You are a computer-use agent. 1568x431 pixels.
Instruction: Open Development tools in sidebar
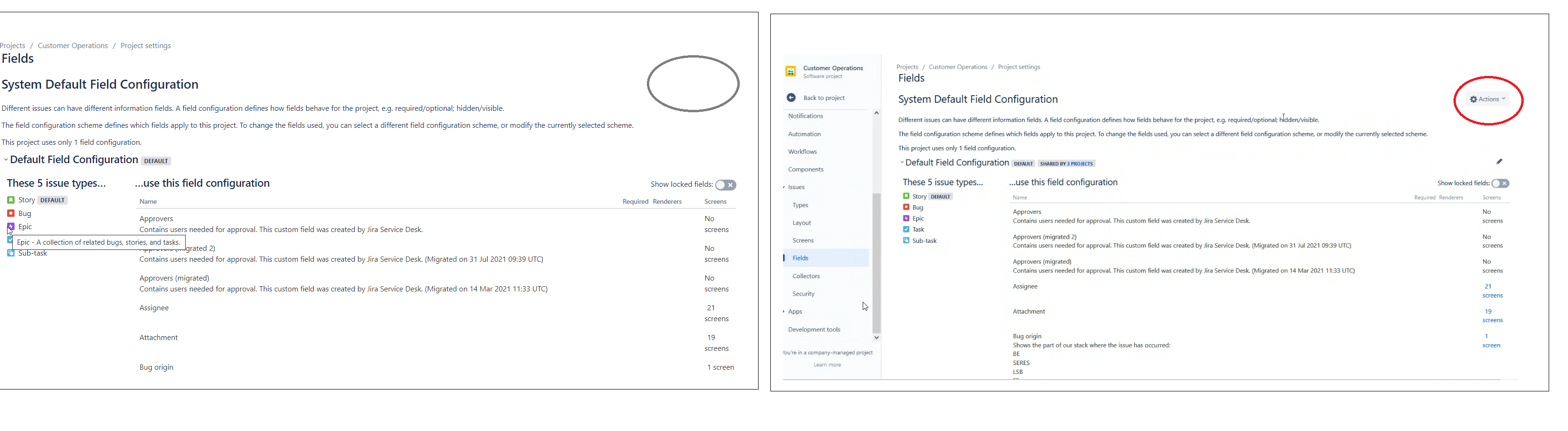(x=814, y=330)
